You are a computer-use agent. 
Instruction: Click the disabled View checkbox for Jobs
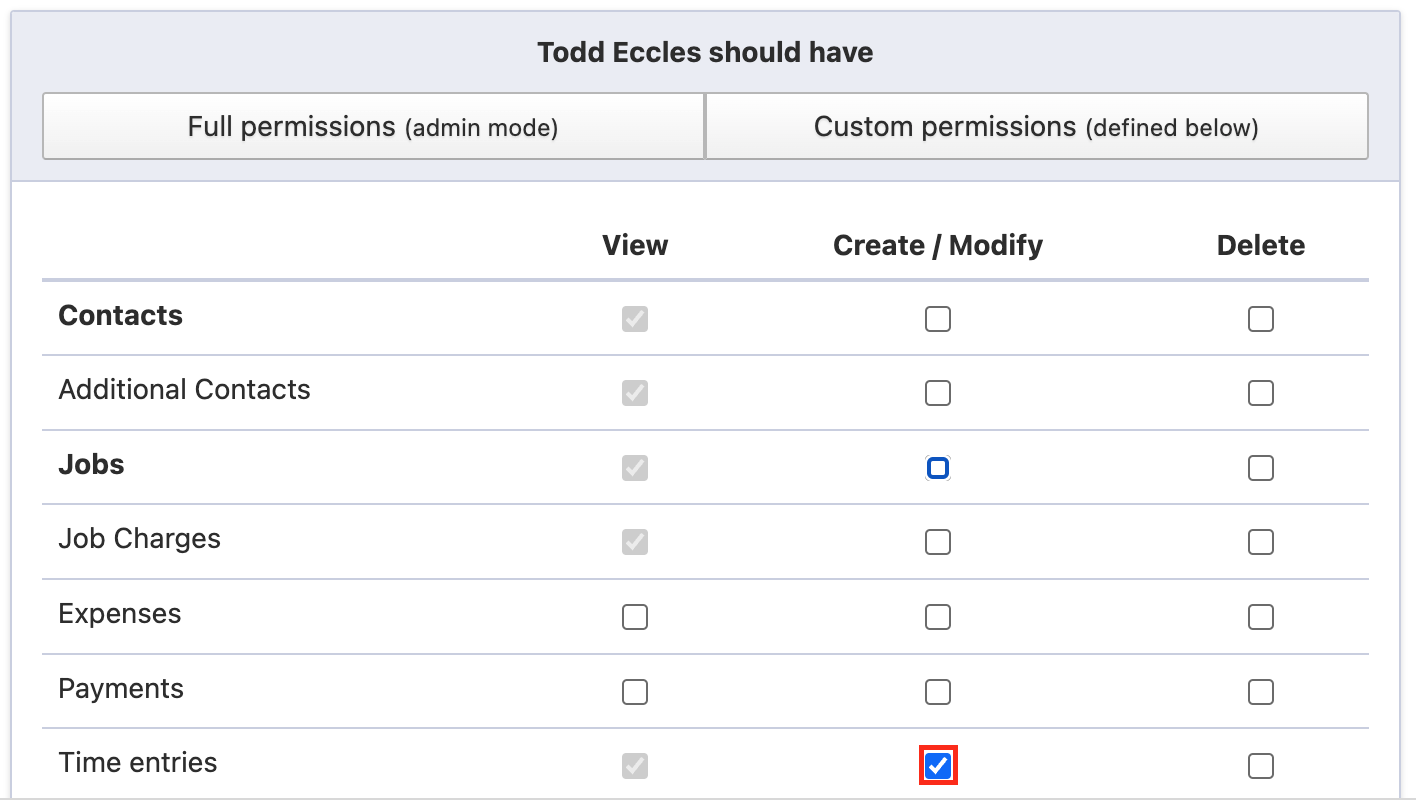635,468
